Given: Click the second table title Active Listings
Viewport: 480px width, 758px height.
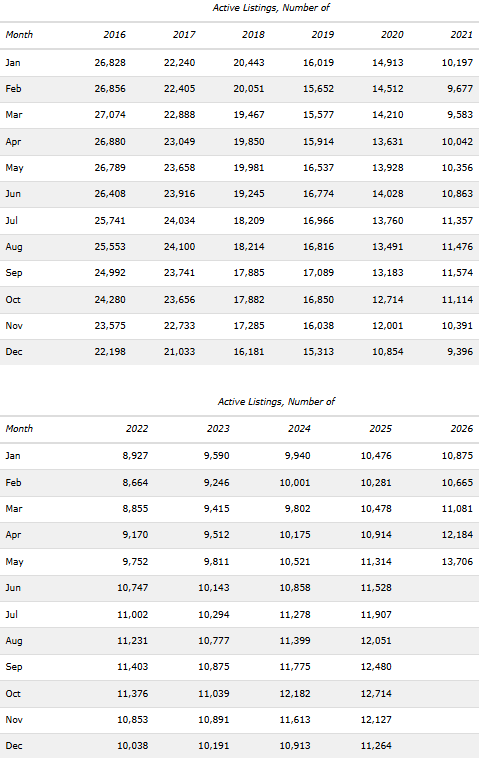Looking at the screenshot, I should [276, 402].
